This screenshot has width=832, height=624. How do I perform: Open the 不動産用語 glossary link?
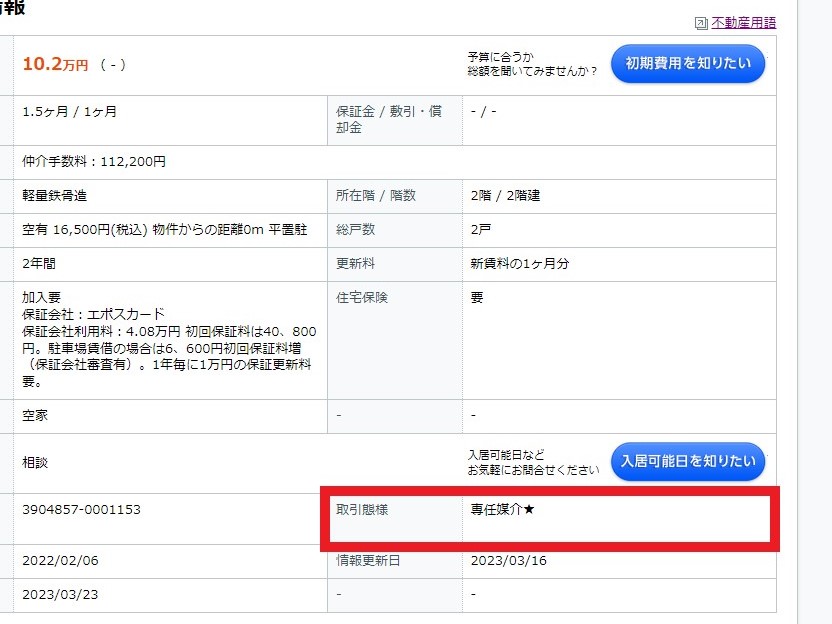(743, 22)
